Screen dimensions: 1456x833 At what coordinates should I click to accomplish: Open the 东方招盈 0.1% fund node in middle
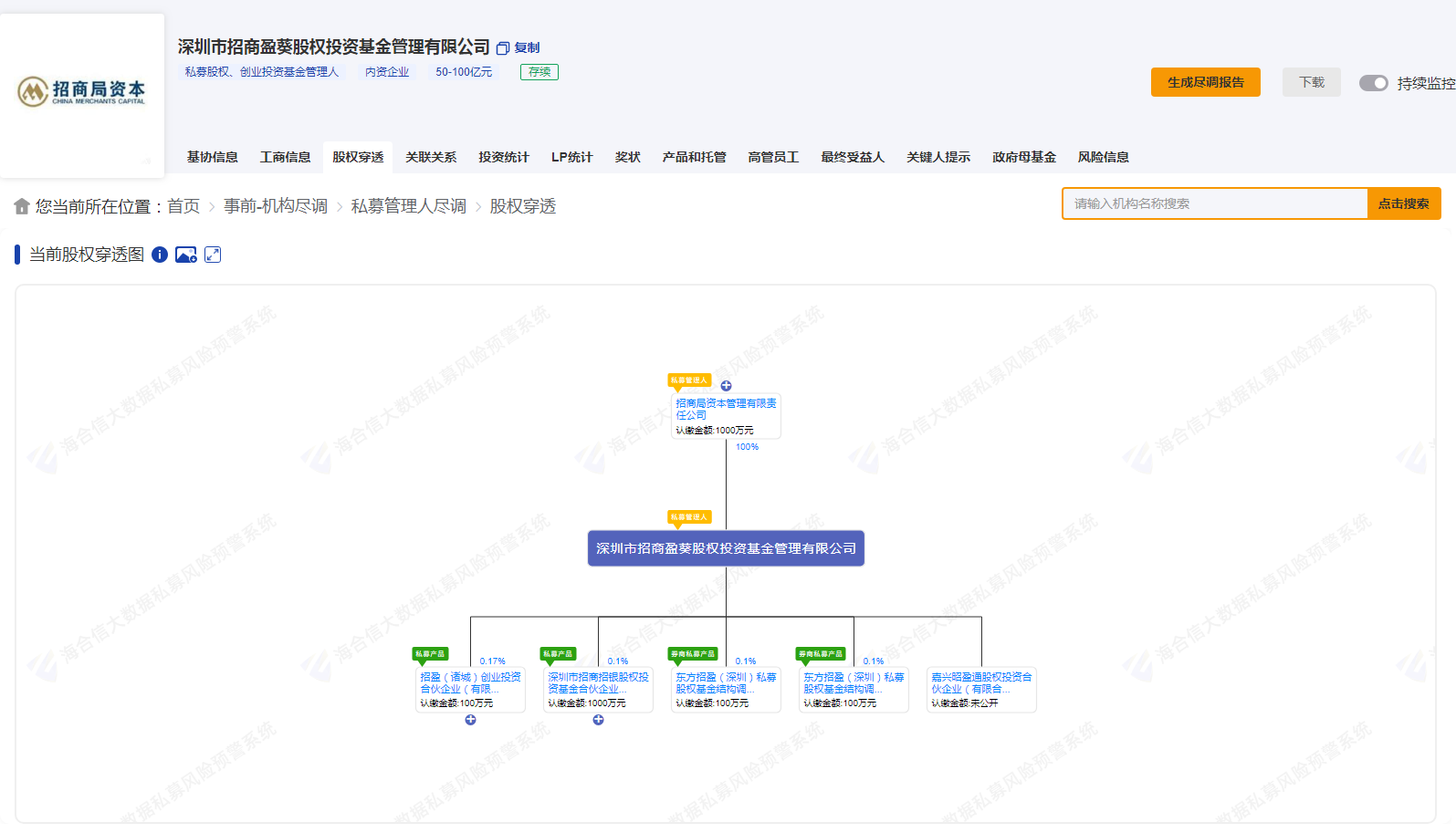coord(726,689)
